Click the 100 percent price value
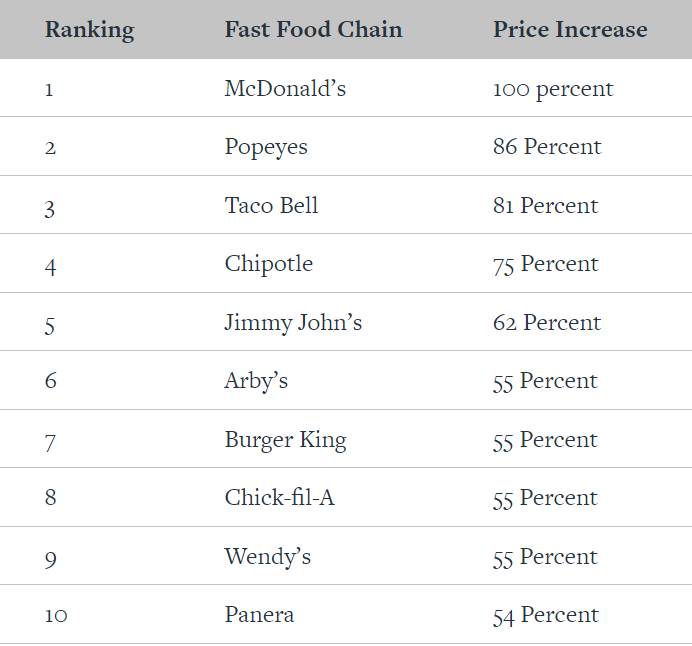Viewport: 692px width, 646px height. pos(553,89)
